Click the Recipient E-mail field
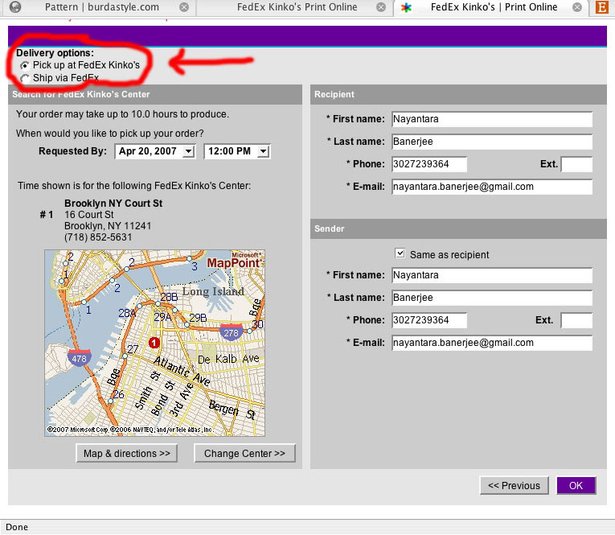 [x=492, y=187]
